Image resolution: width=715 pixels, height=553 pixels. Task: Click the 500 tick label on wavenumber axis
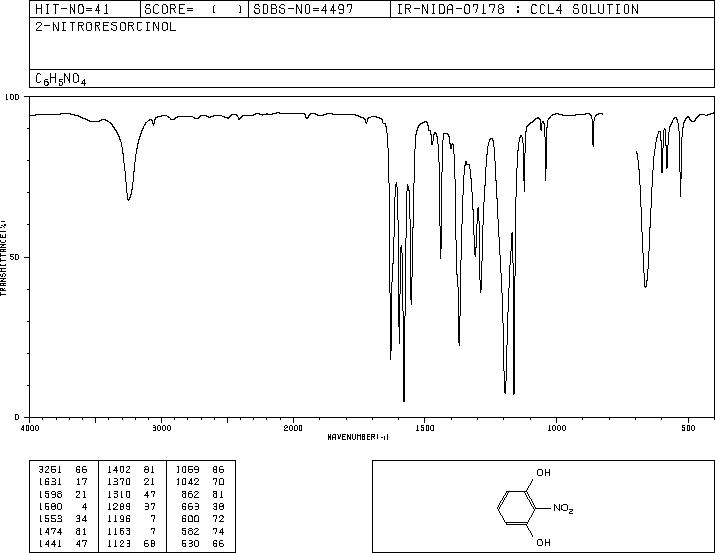[688, 428]
